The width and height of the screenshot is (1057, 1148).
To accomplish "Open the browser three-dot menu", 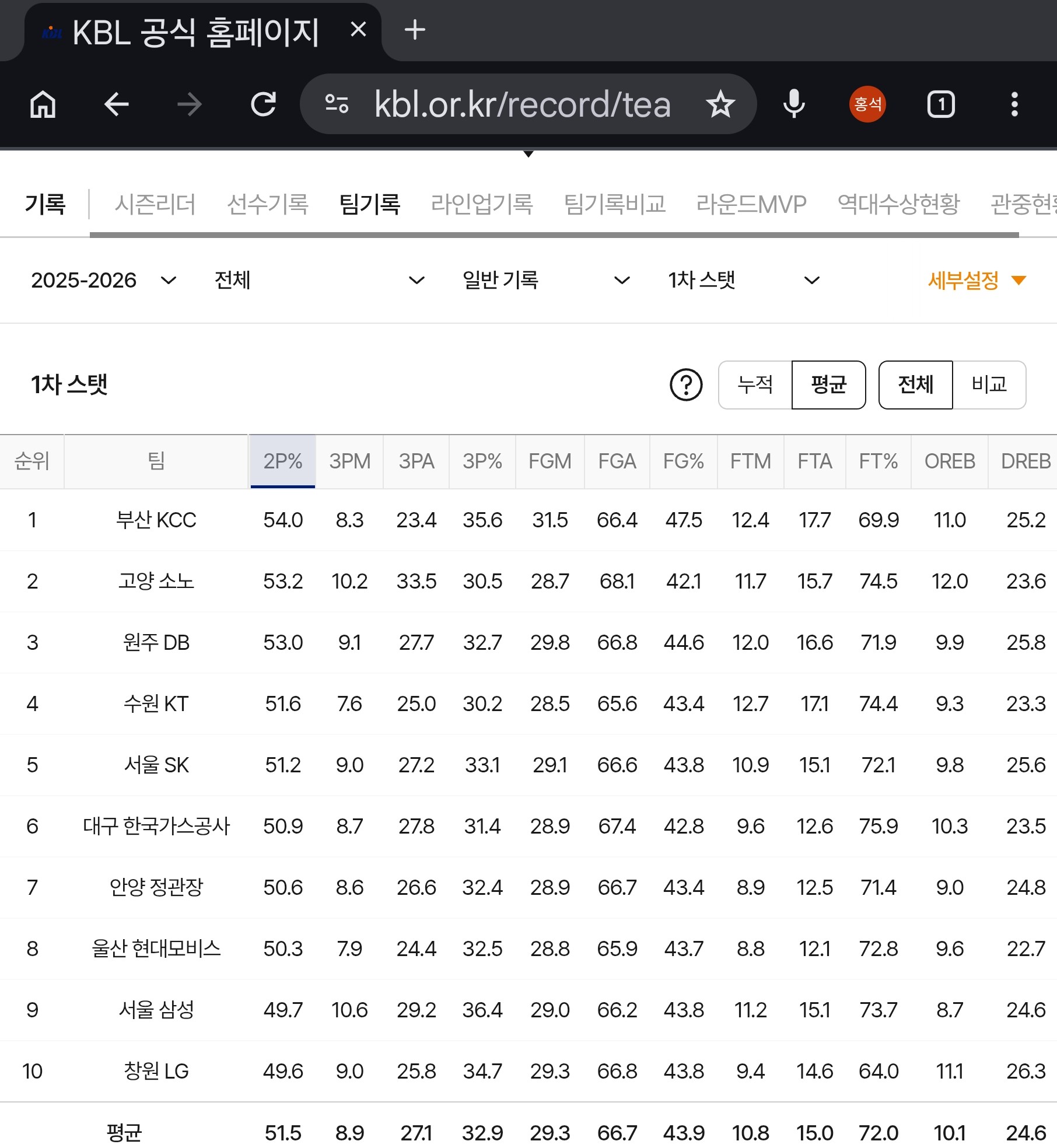I will pos(1014,104).
